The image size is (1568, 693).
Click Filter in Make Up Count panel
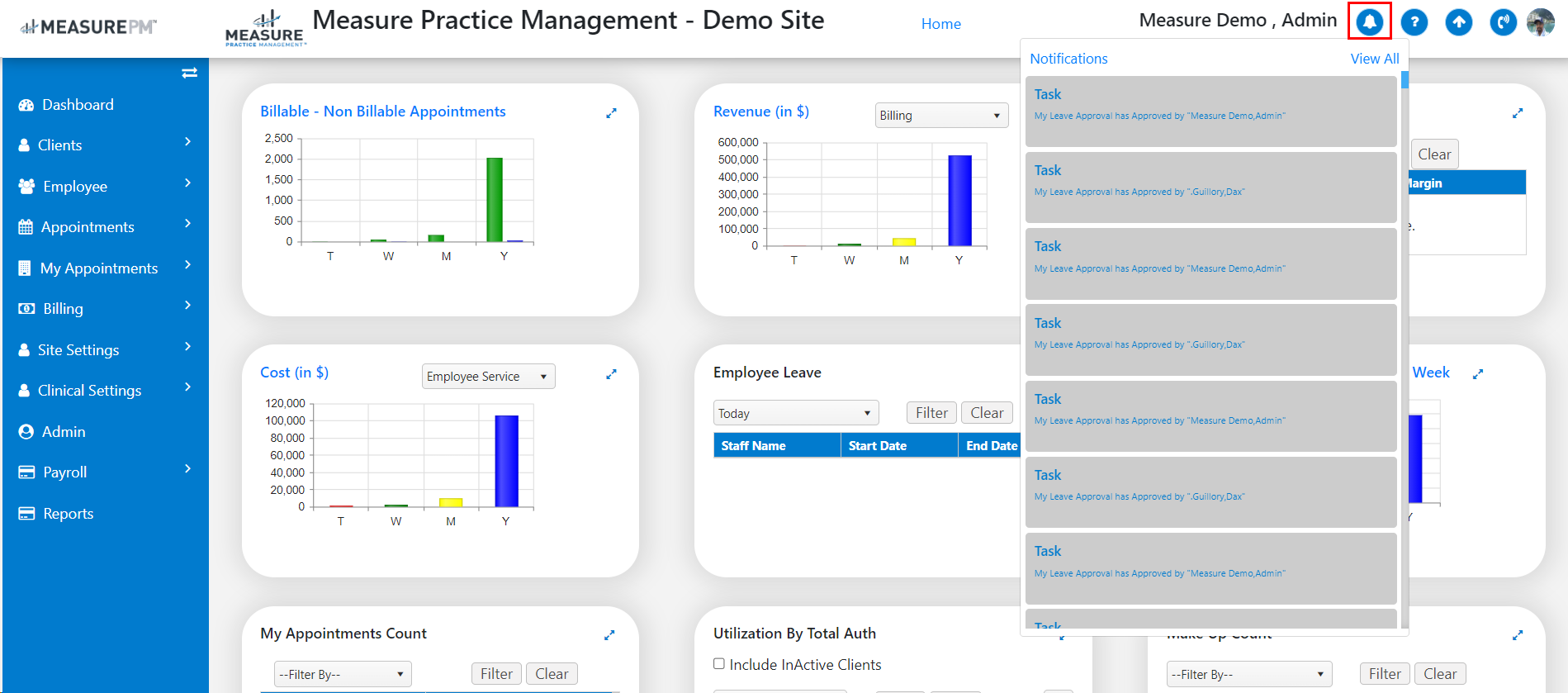(x=1385, y=673)
